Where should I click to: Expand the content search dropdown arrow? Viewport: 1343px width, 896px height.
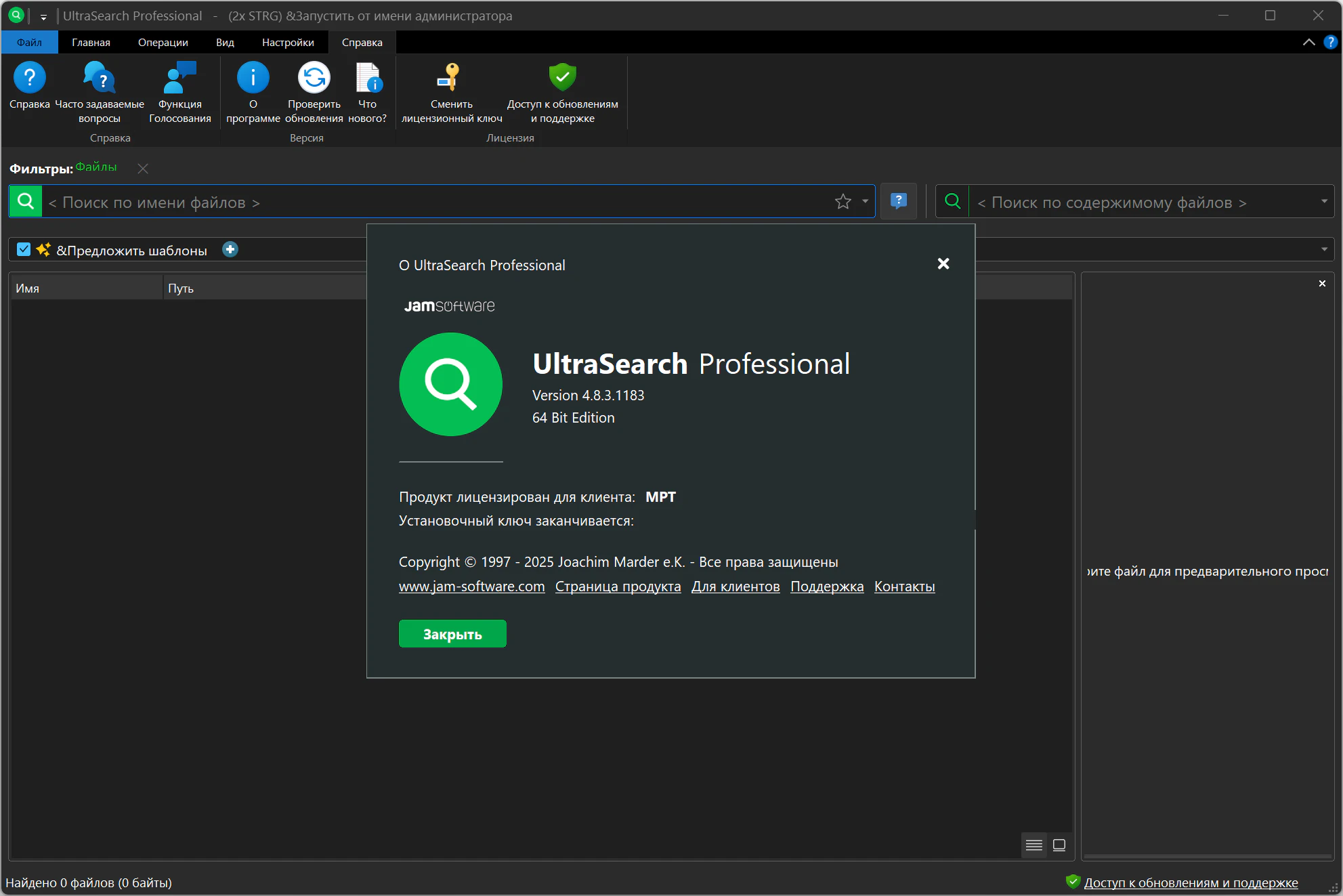coord(1323,202)
